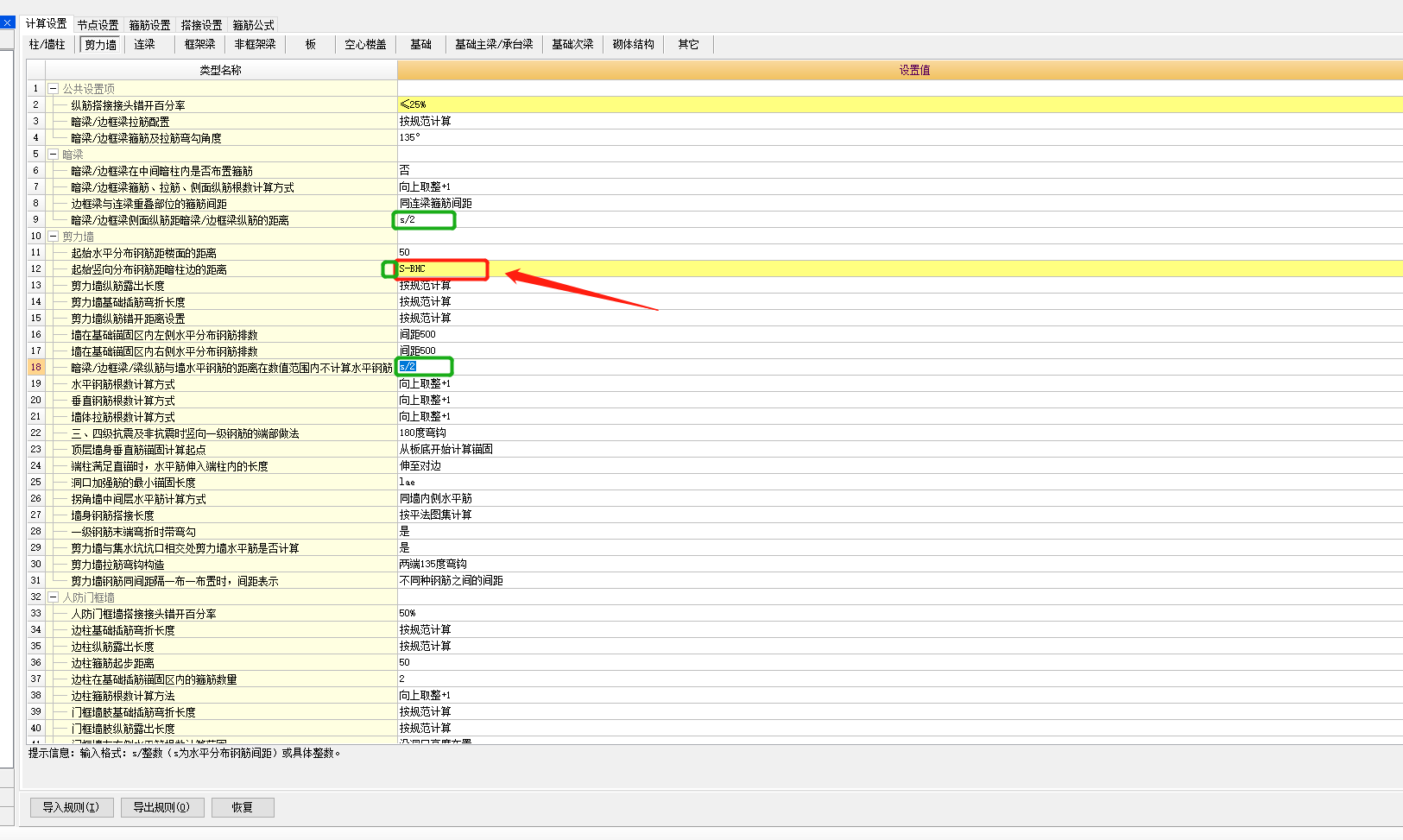This screenshot has width=1403, height=840.
Task: Select the 其它 category tab
Action: click(x=688, y=44)
